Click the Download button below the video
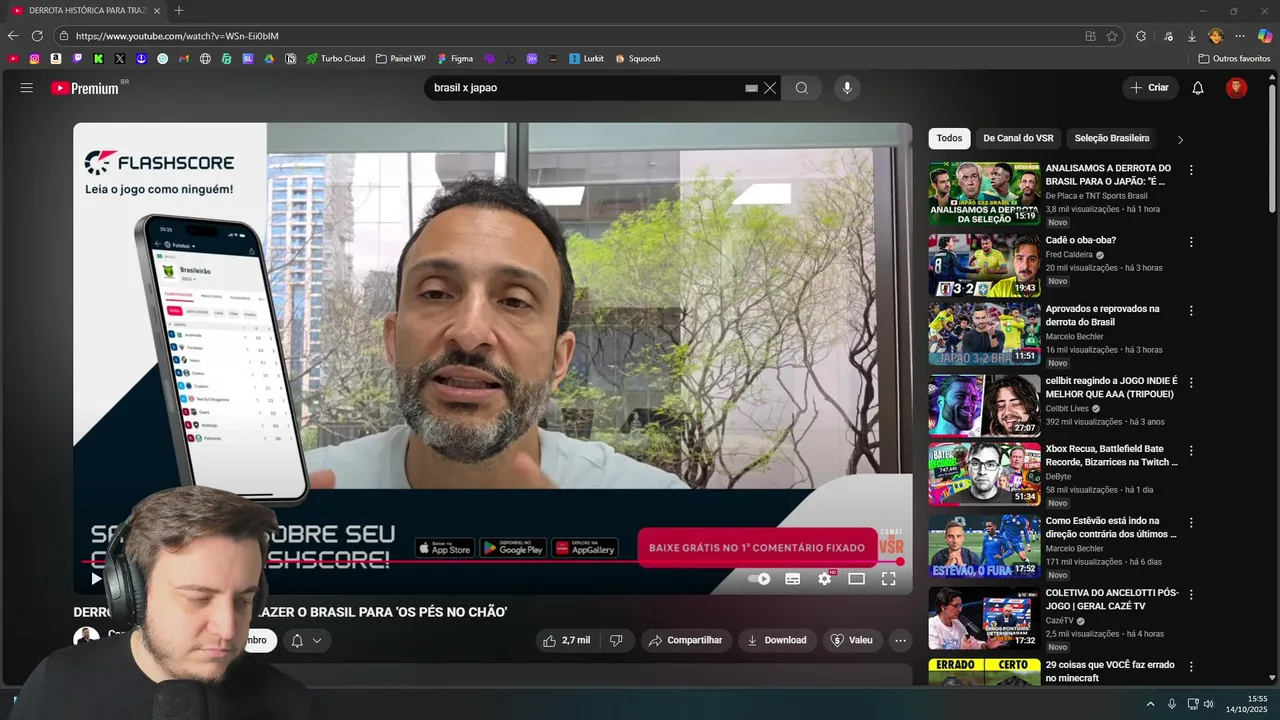Screen dimensions: 1280x720 (777, 640)
